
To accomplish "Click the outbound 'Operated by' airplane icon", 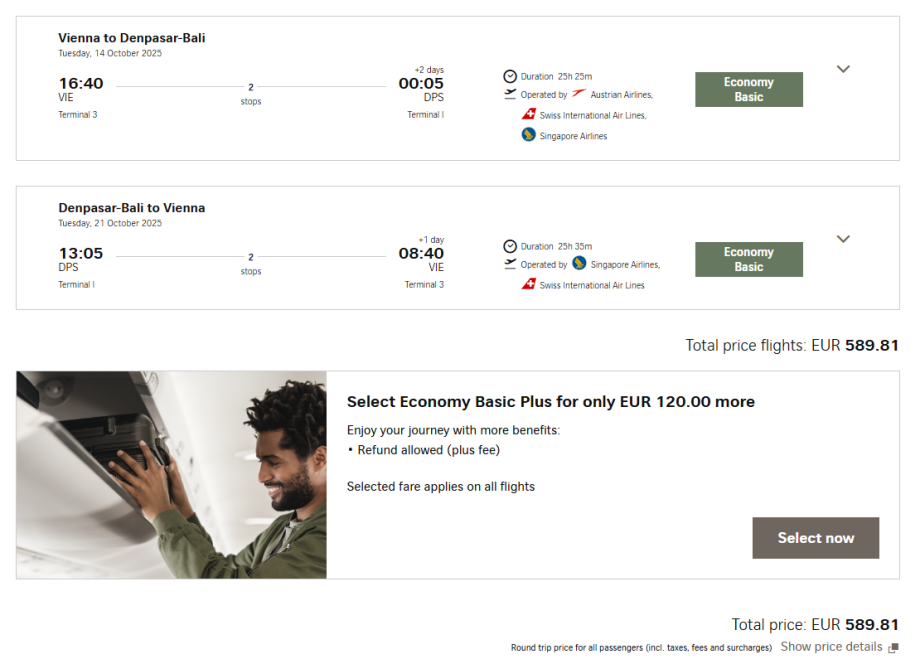I will [510, 95].
